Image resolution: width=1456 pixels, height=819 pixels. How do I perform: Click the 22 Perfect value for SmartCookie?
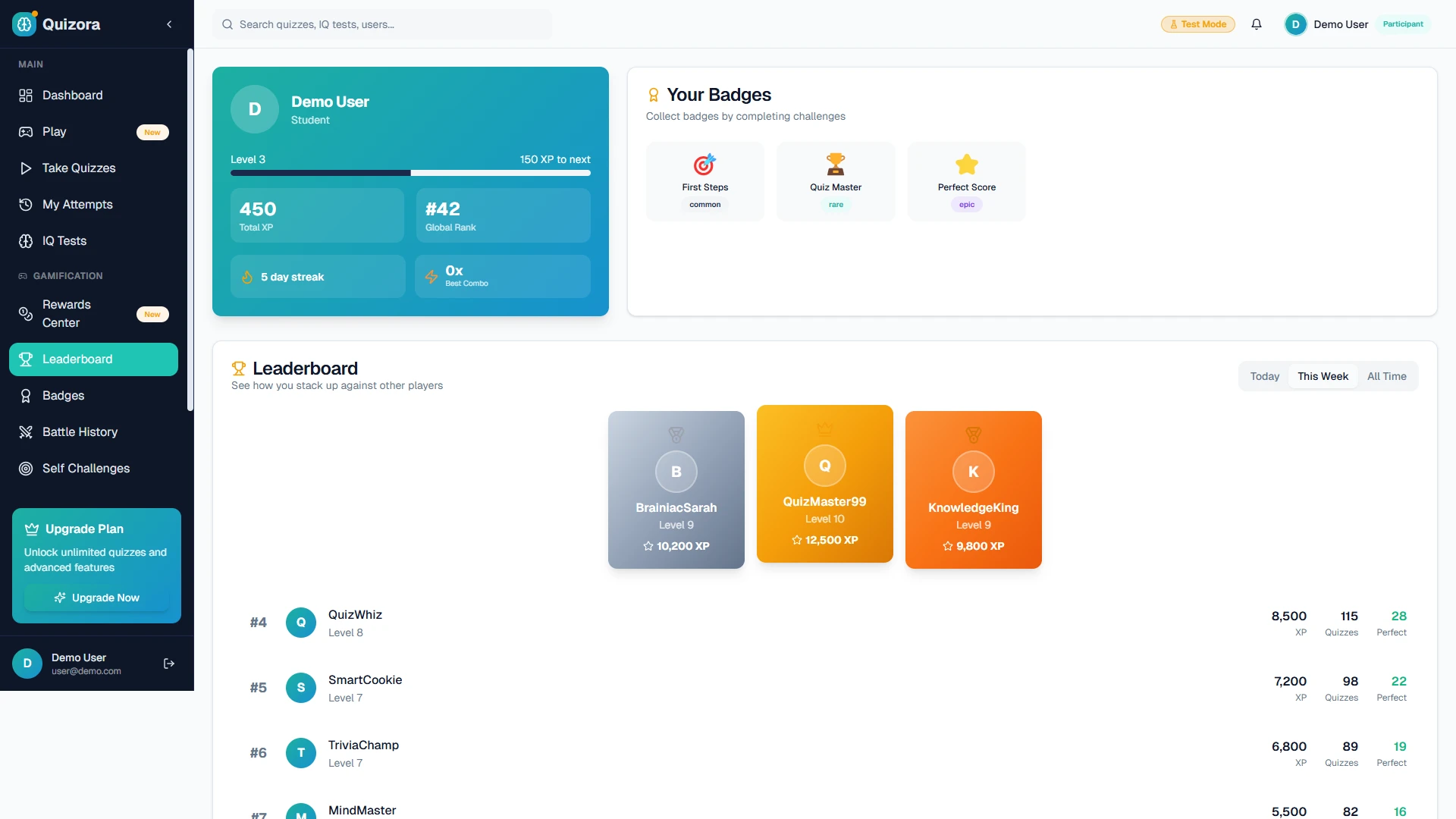(1398, 682)
